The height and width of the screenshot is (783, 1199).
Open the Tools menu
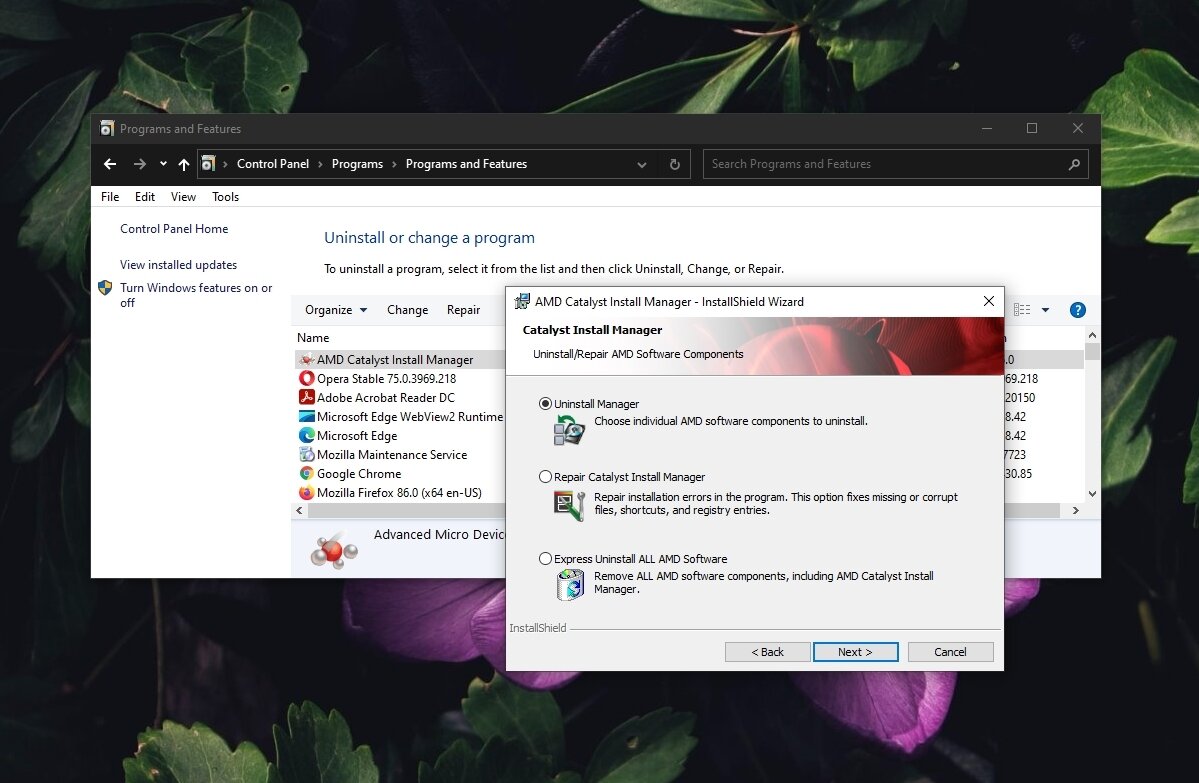224,197
